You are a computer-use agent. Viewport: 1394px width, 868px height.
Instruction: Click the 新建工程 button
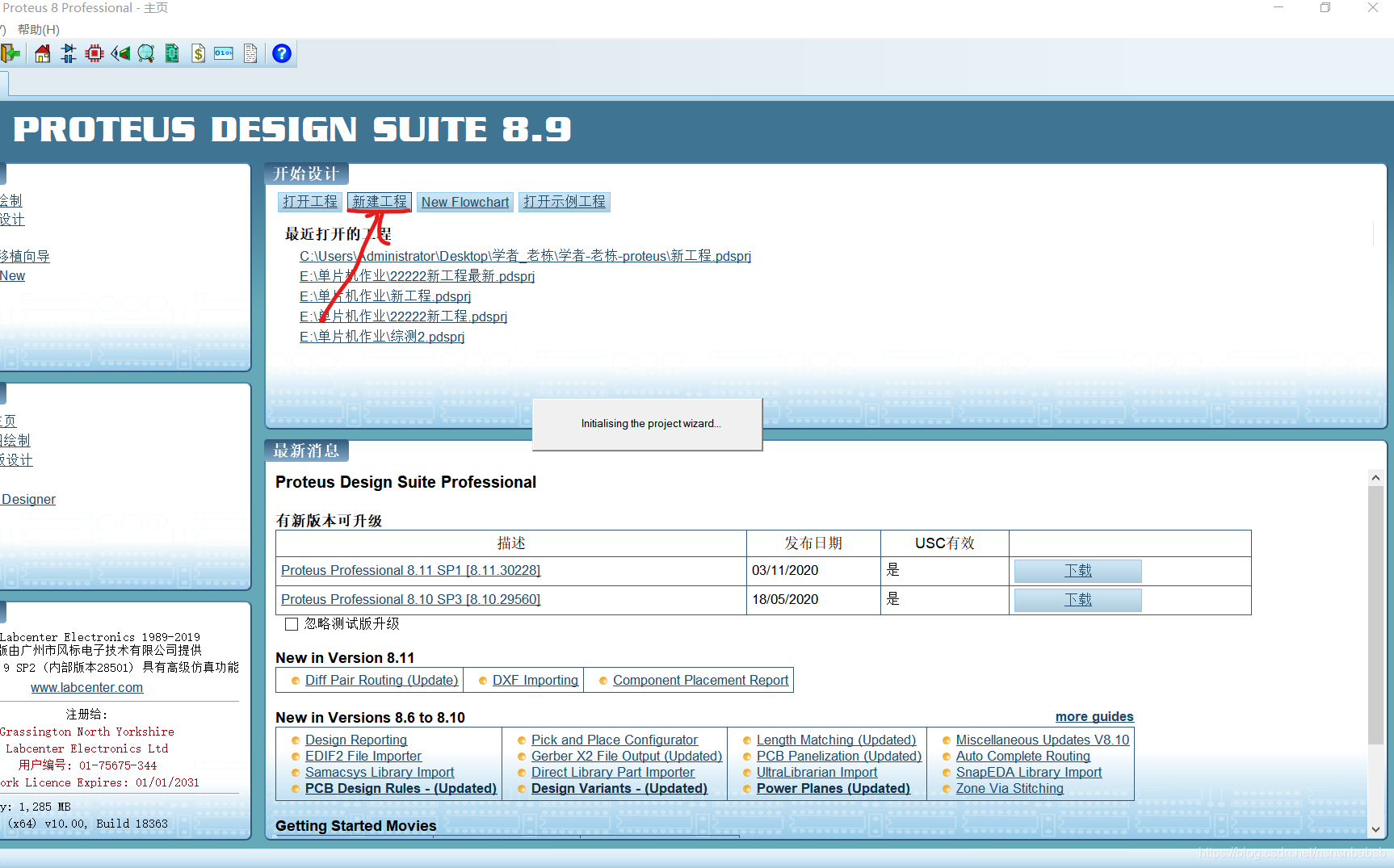click(x=380, y=202)
